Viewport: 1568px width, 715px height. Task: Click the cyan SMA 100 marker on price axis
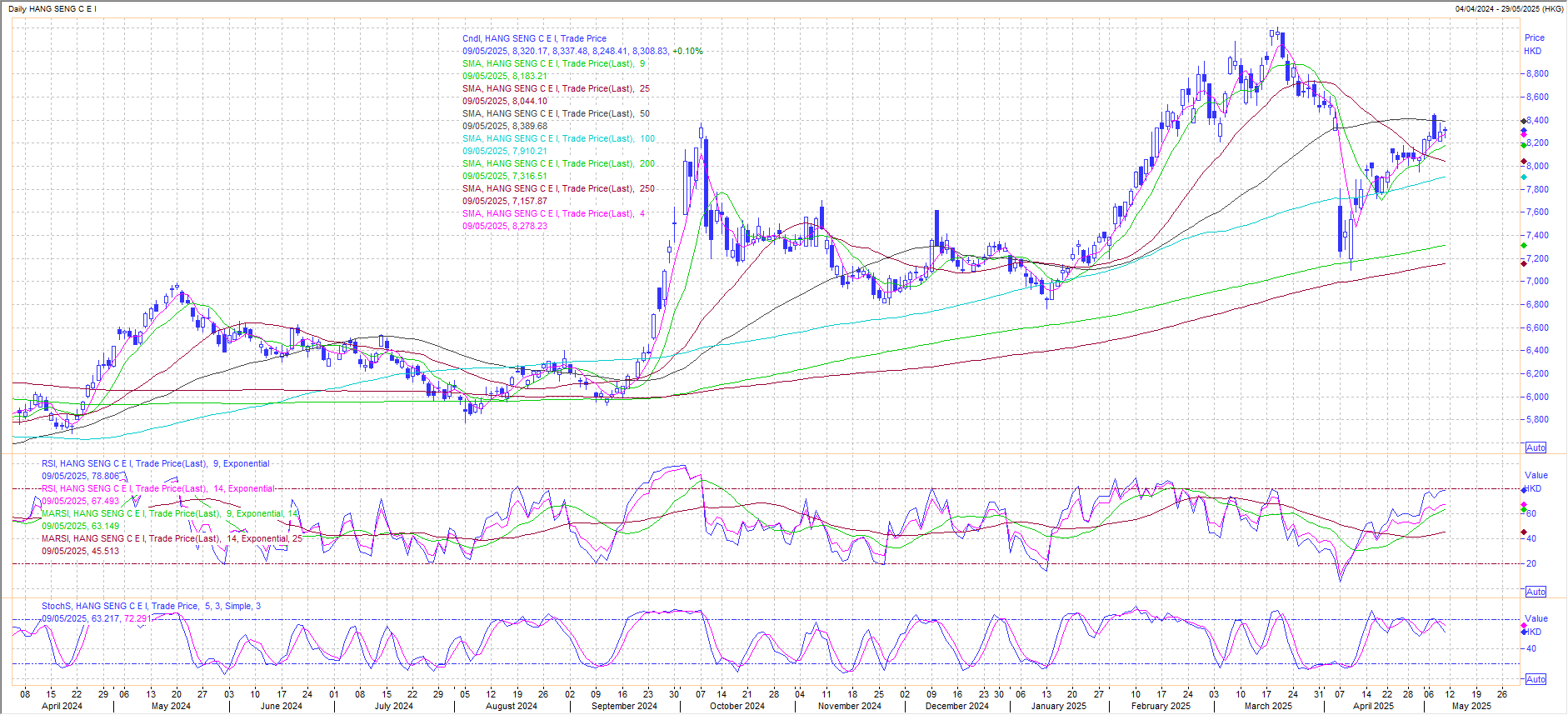coord(1524,177)
